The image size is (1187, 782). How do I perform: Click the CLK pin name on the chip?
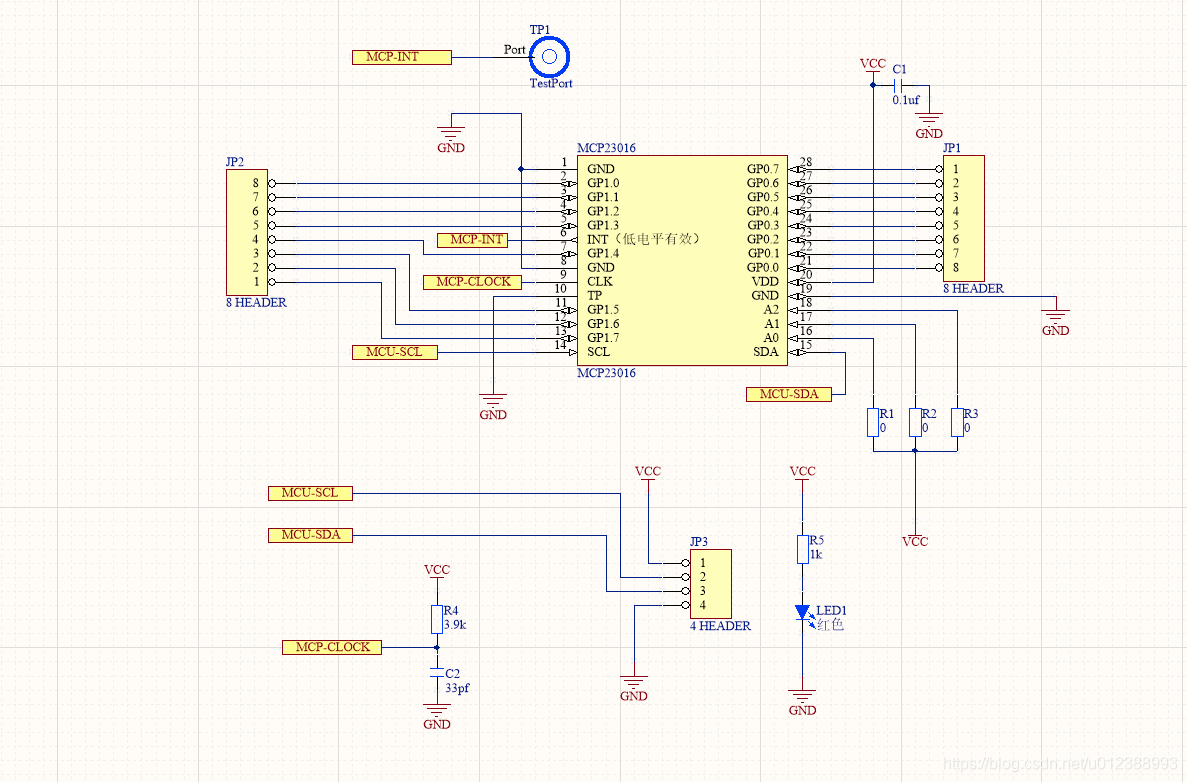[x=600, y=282]
